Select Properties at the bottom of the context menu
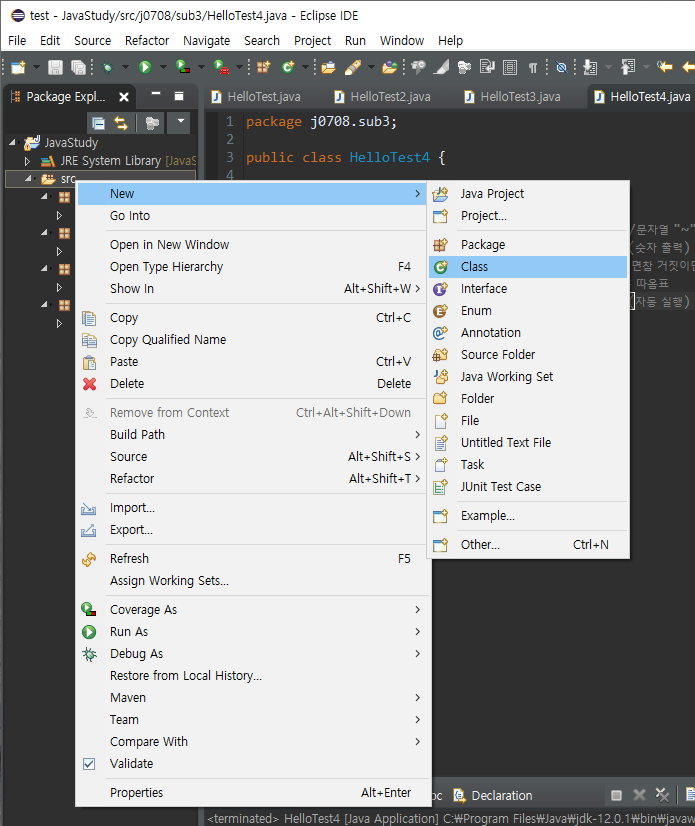Screen dimensions: 695x826 point(252,793)
